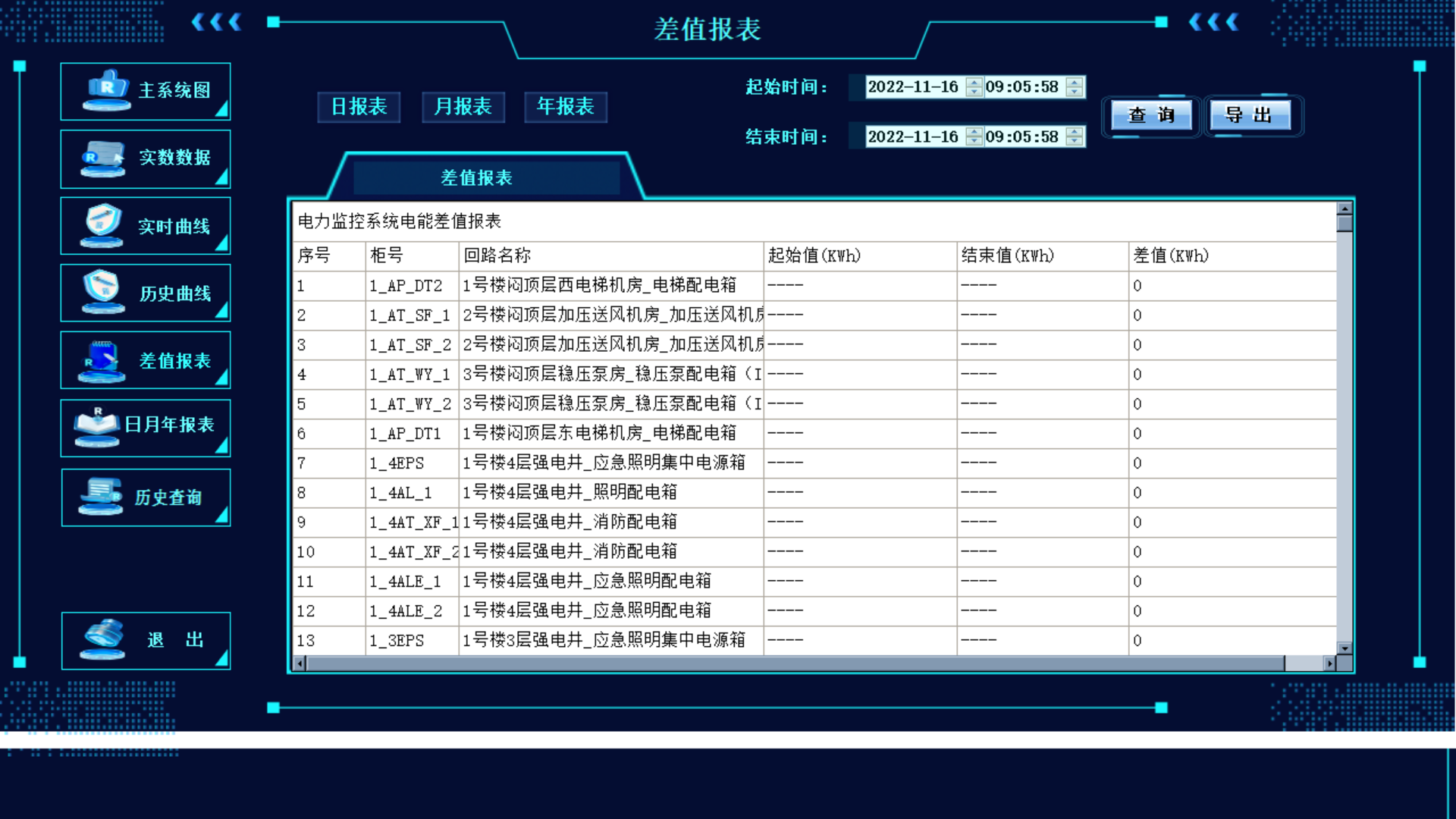Click the horizontal scrollbar right arrow
1456x819 pixels.
(x=1330, y=663)
